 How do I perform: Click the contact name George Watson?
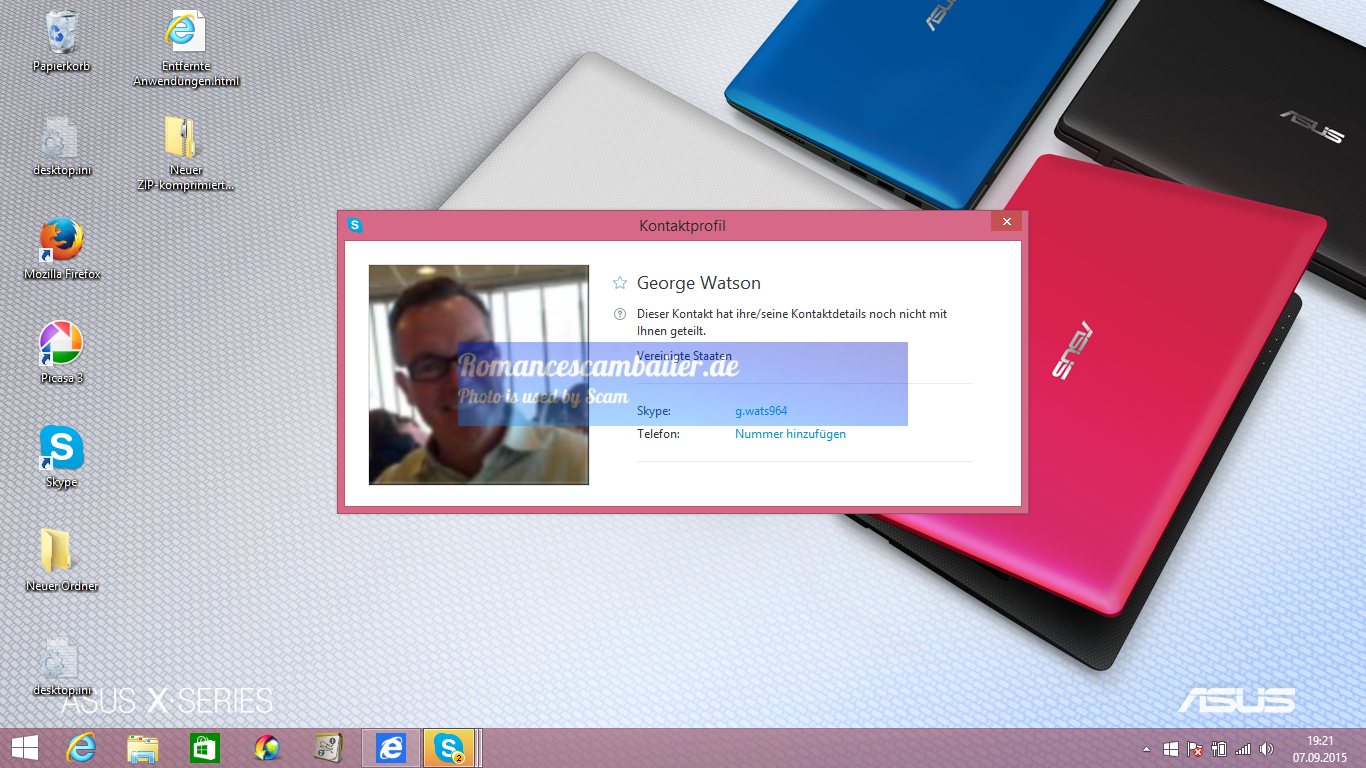click(x=699, y=283)
